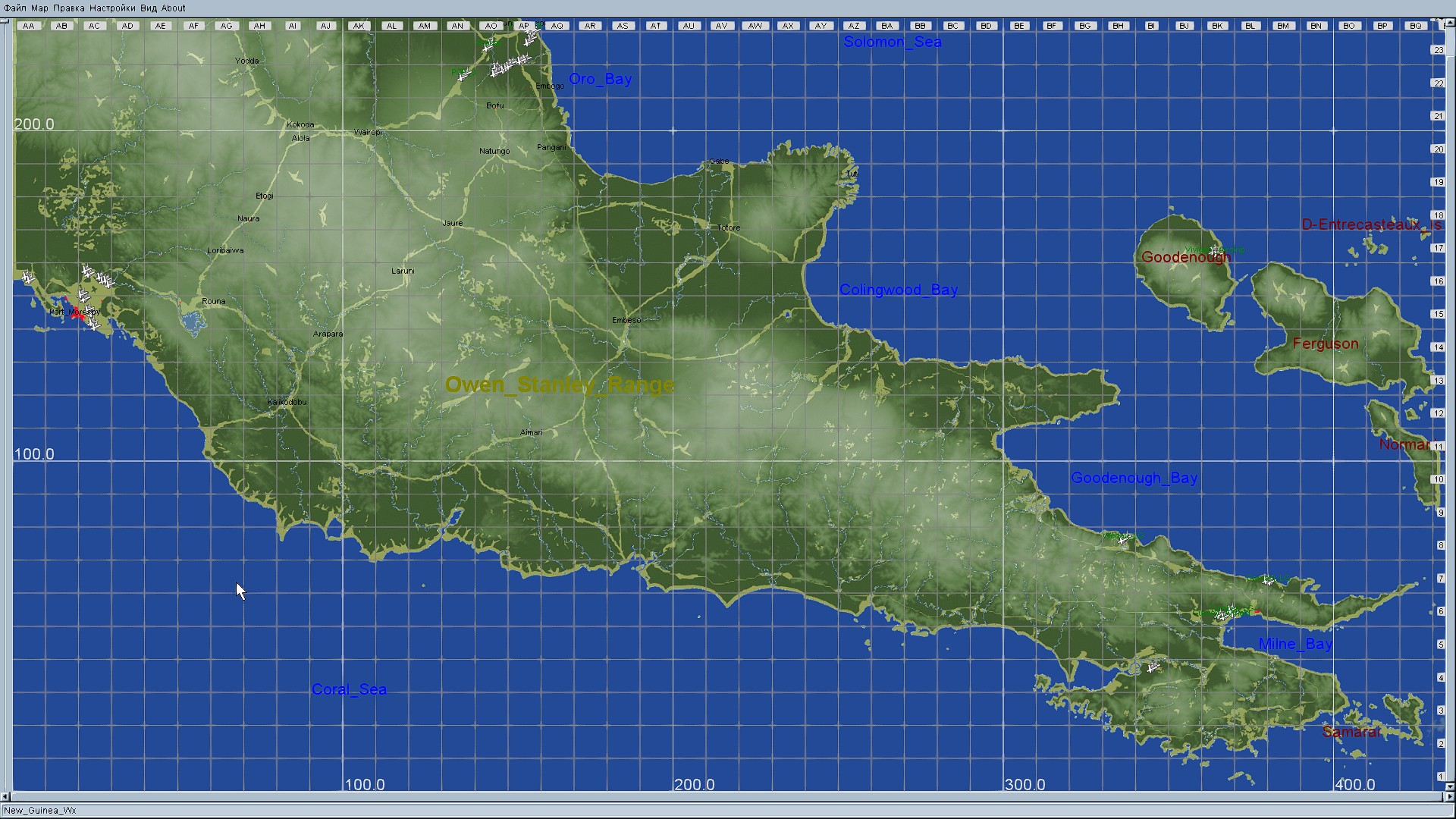
Task: Open the Map menu
Action: tap(39, 8)
